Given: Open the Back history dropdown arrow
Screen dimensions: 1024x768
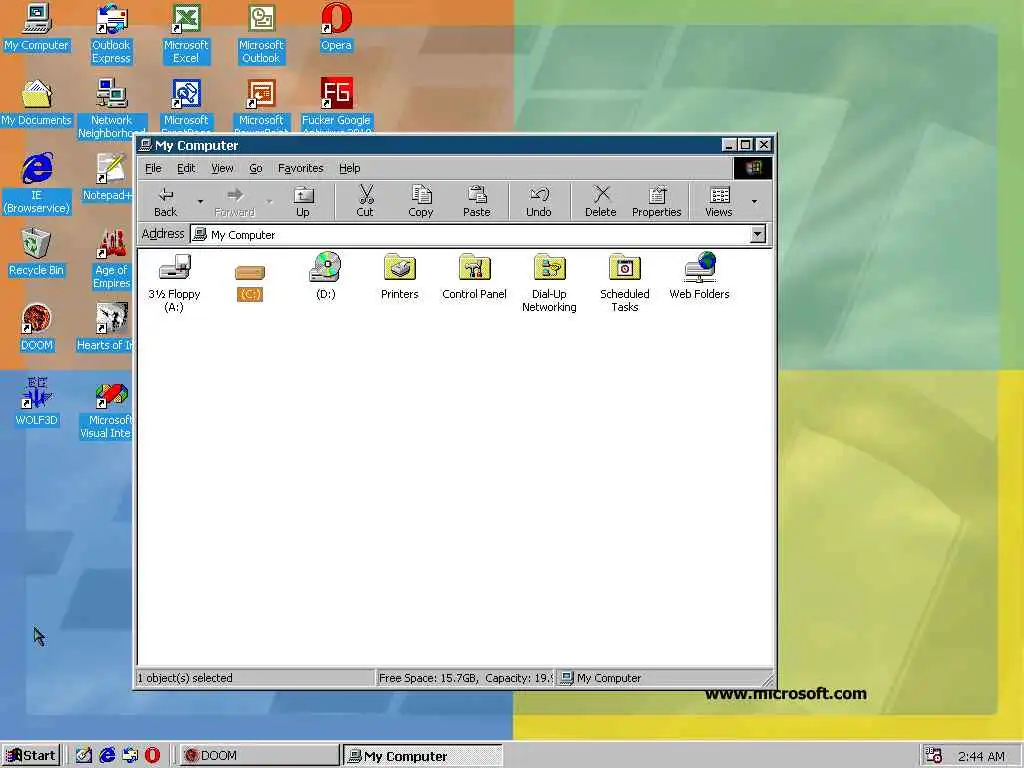Looking at the screenshot, I should click(200, 201).
